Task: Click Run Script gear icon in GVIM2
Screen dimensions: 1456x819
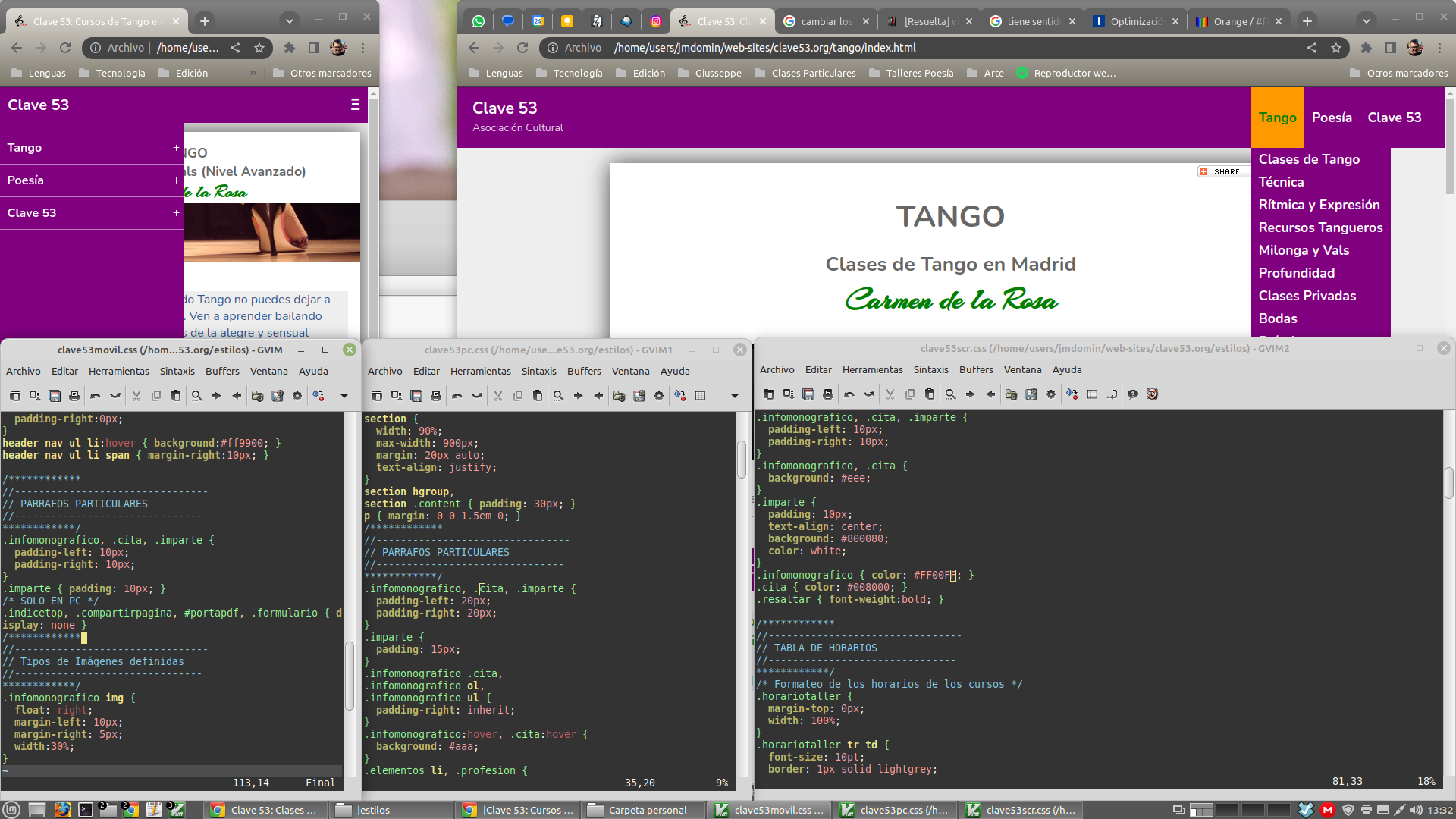Action: pyautogui.click(x=1051, y=394)
